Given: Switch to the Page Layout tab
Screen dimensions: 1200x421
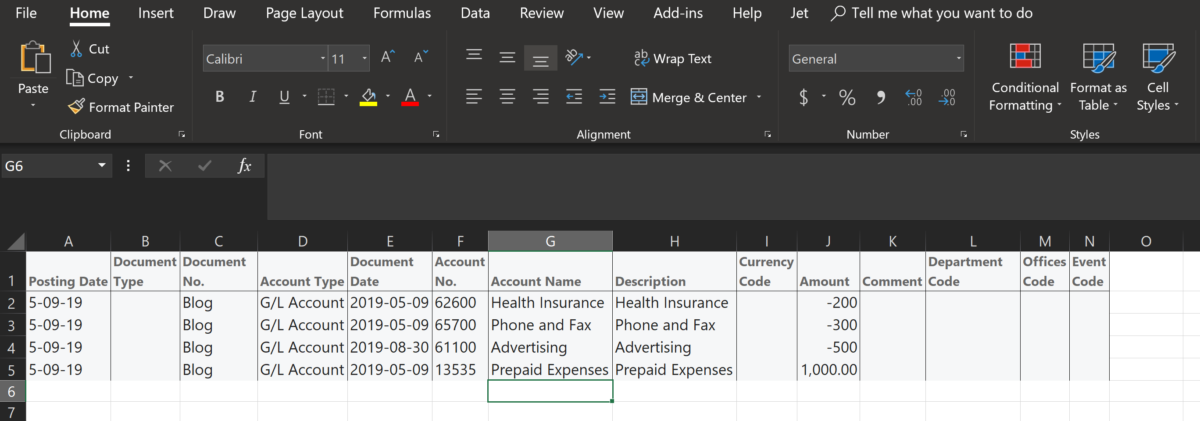Looking at the screenshot, I should [305, 13].
